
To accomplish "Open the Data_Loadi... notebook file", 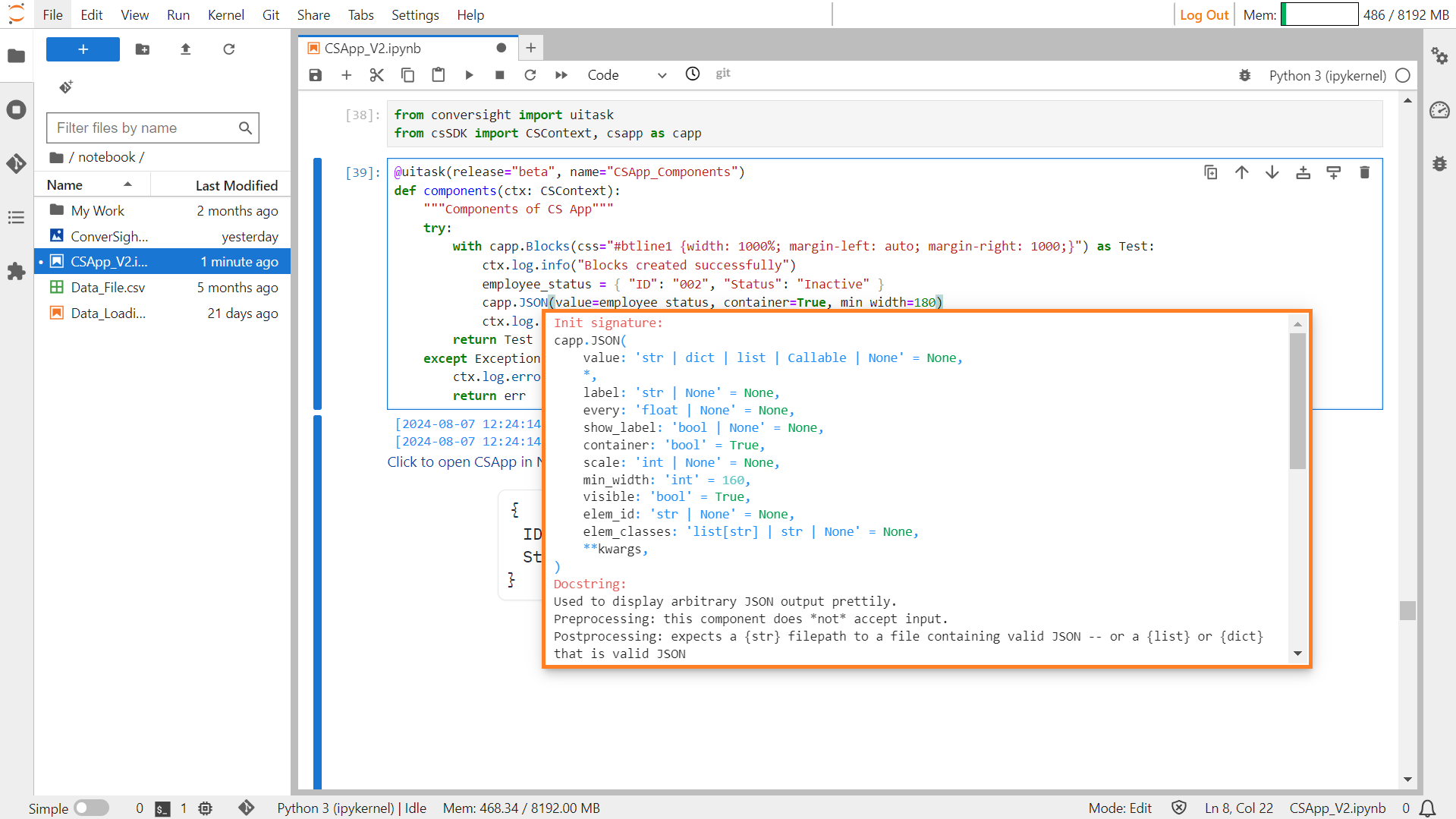I will coord(162,313).
